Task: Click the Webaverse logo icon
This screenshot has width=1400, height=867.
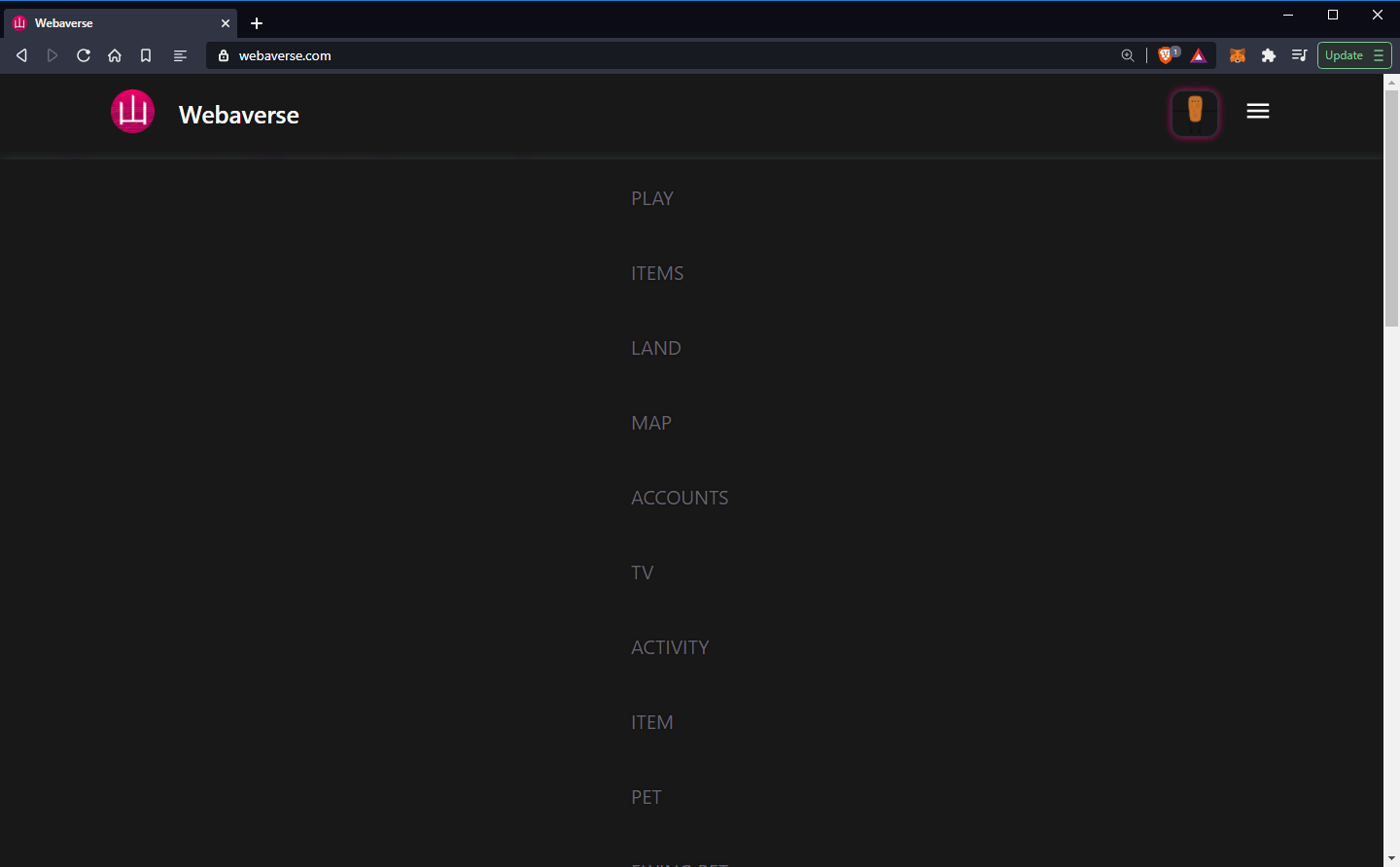Action: (132, 111)
